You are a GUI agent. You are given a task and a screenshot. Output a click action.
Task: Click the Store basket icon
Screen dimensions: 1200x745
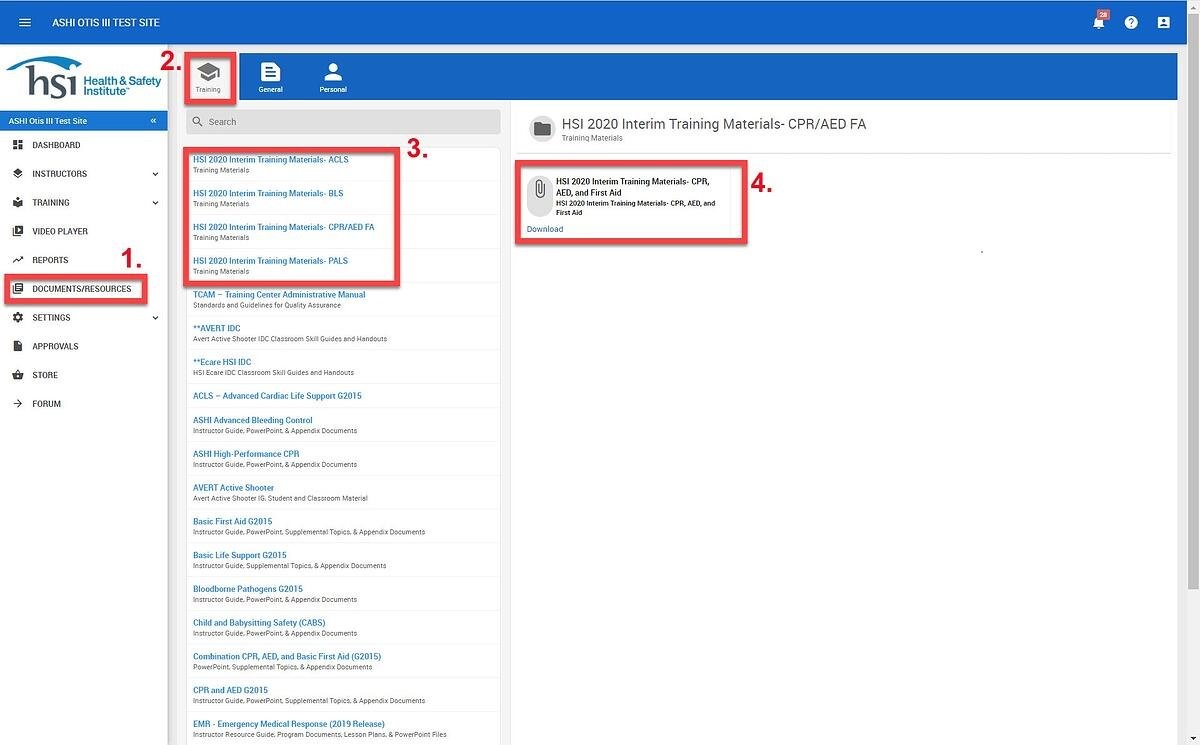18,375
